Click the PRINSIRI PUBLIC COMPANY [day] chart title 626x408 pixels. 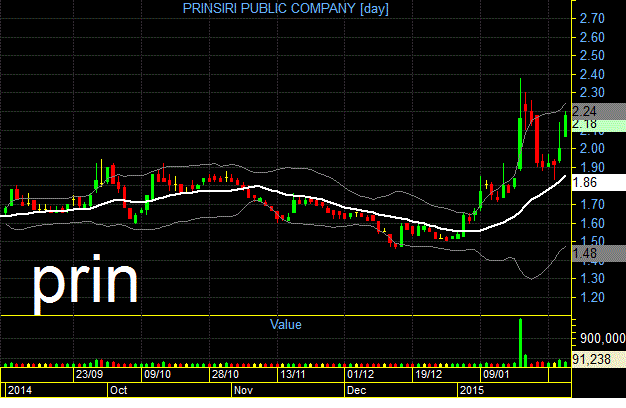tap(285, 8)
